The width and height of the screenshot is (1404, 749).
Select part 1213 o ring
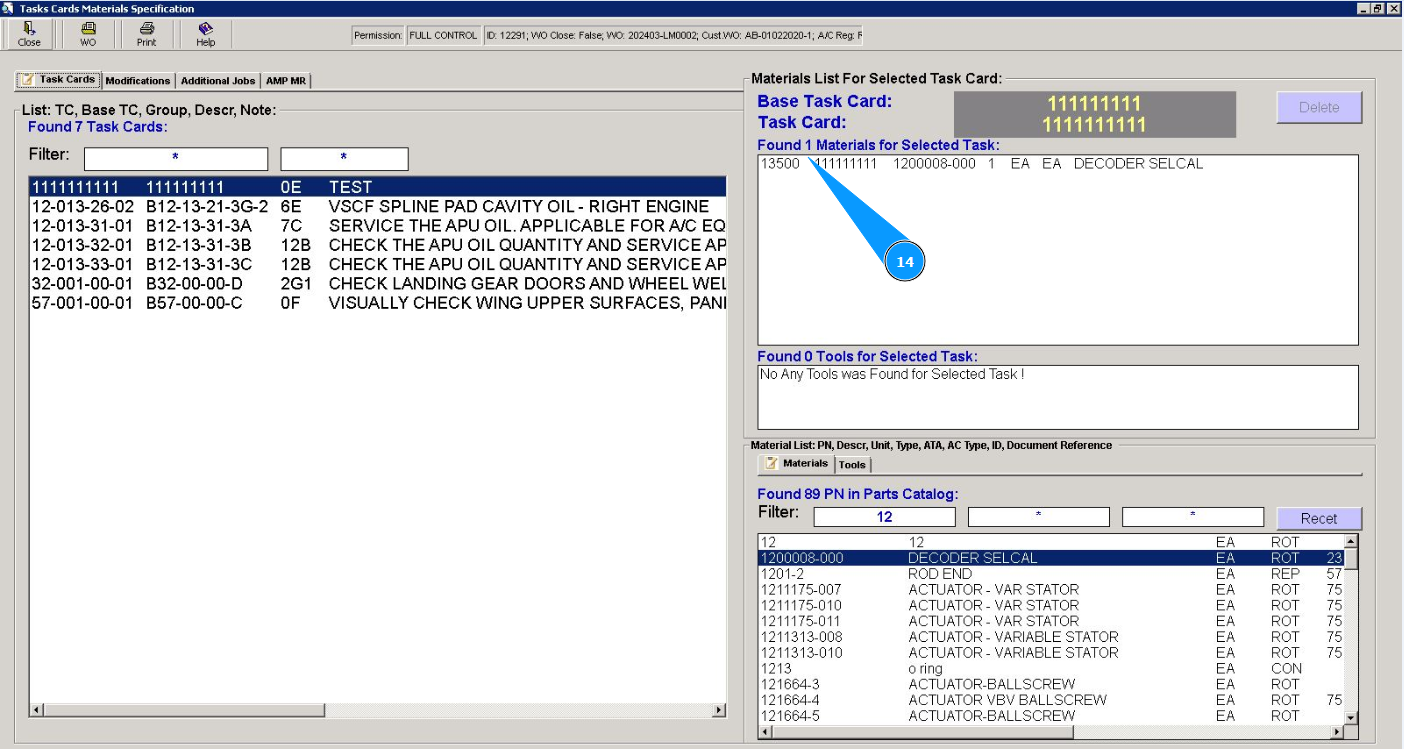pyautogui.click(x=1051, y=668)
